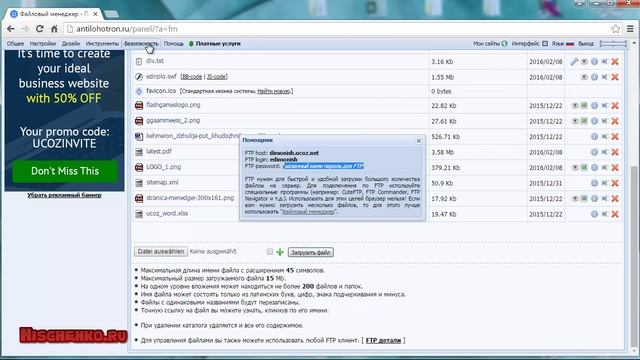Click the view eye icon for flashgameslogo.png
Viewport: 640px width, 360px height.
575,106
